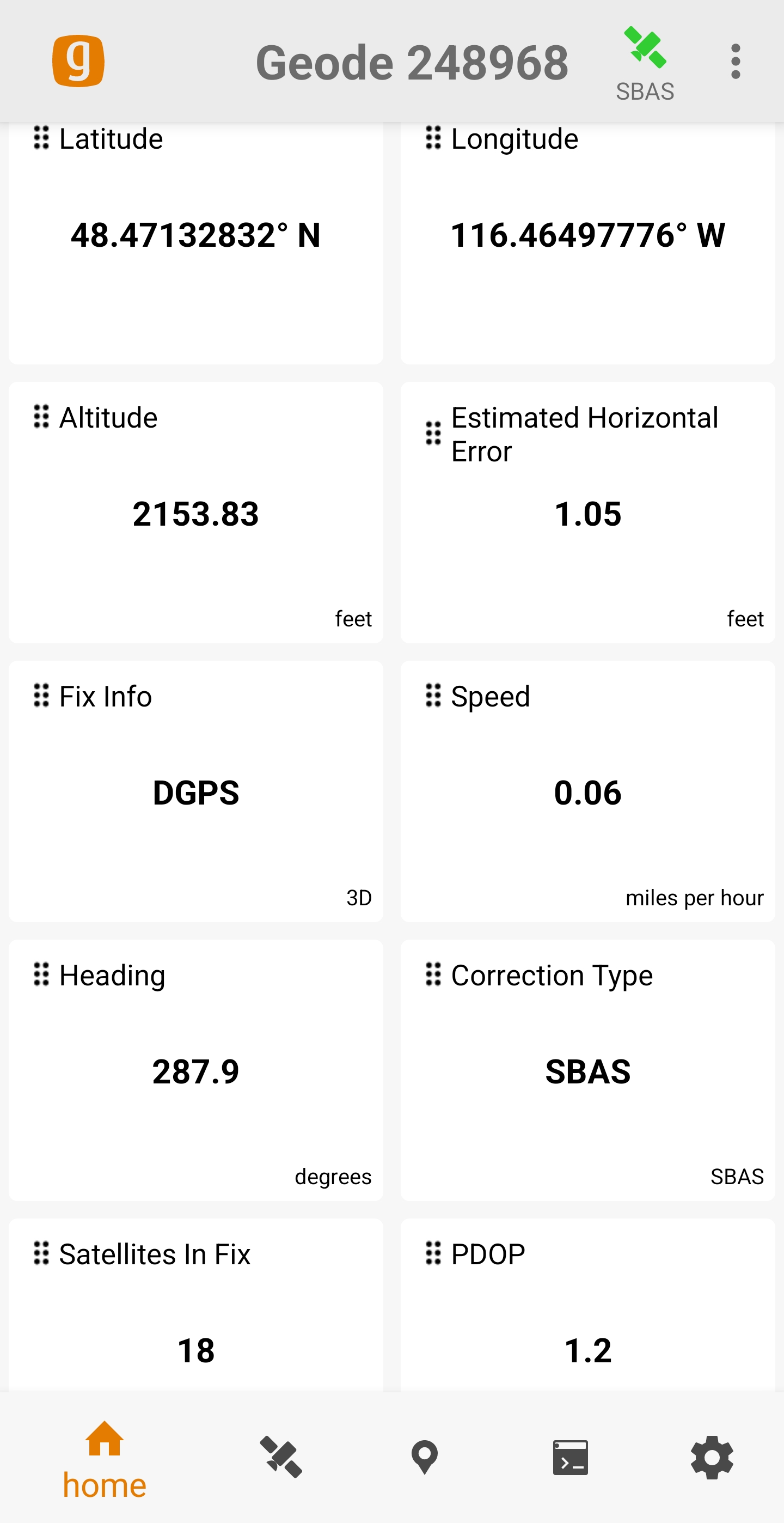Tap the Fix Info drag handle

click(x=41, y=695)
